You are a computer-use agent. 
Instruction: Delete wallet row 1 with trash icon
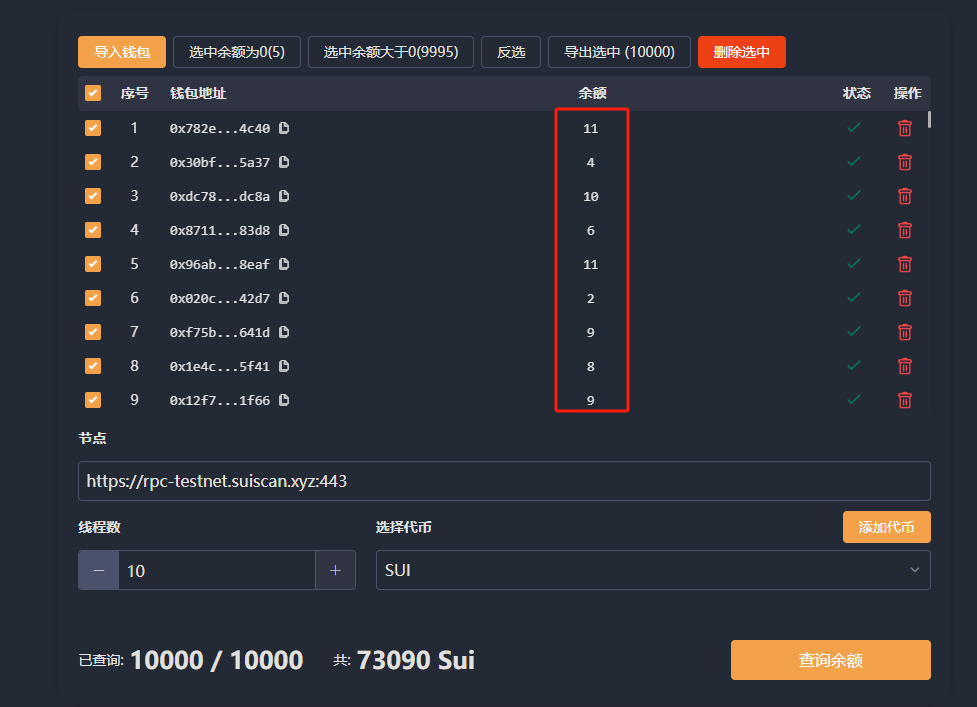click(x=905, y=128)
